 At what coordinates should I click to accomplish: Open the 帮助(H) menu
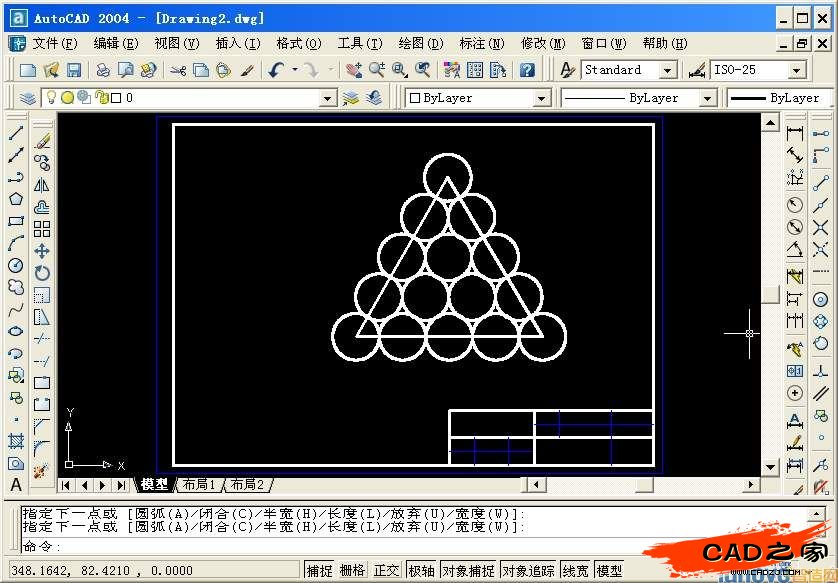[665, 43]
